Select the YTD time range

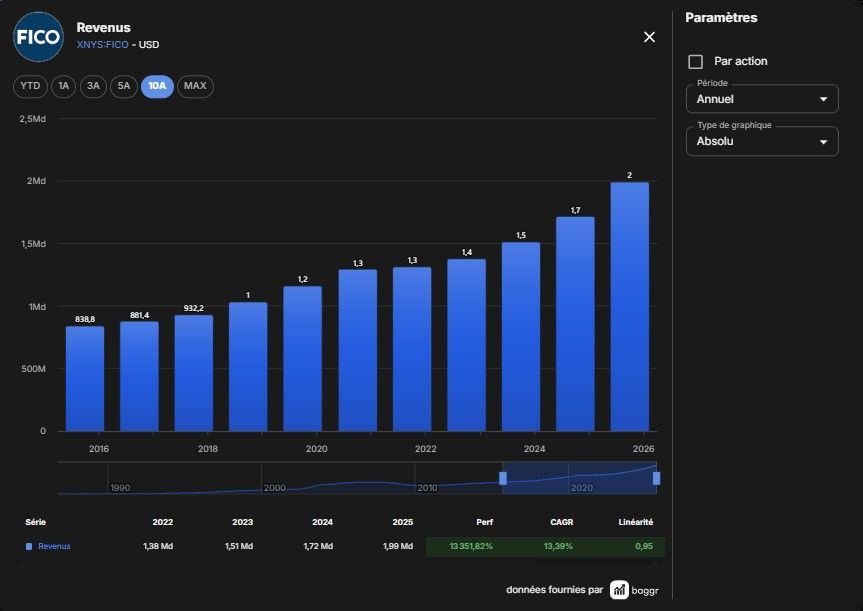coord(30,86)
